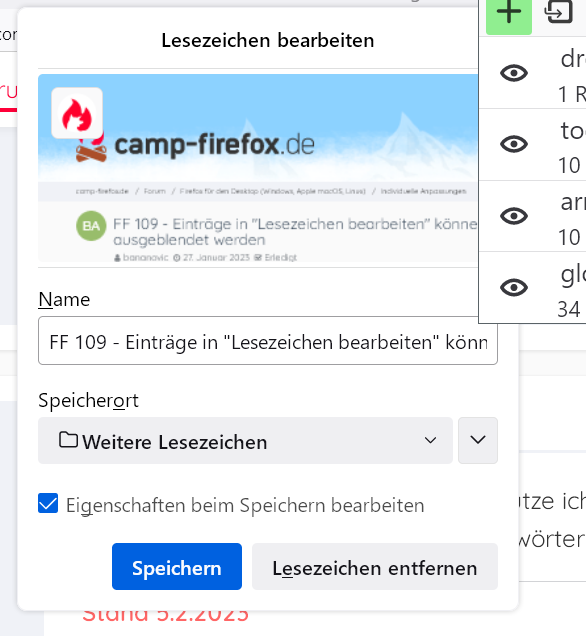Click the Speichern button
Image resolution: width=586 pixels, height=636 pixels.
coord(177,567)
